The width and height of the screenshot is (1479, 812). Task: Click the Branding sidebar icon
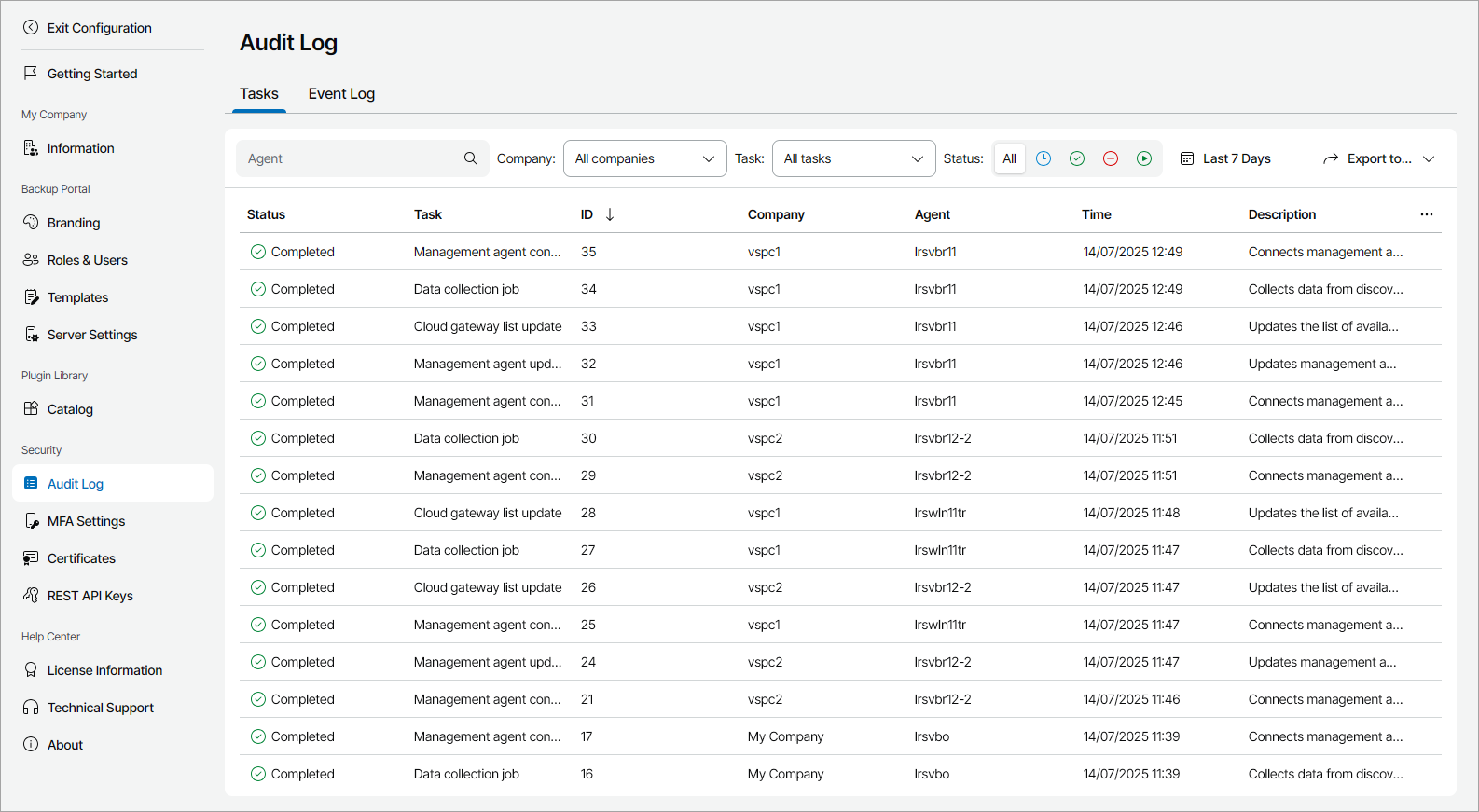tap(31, 223)
